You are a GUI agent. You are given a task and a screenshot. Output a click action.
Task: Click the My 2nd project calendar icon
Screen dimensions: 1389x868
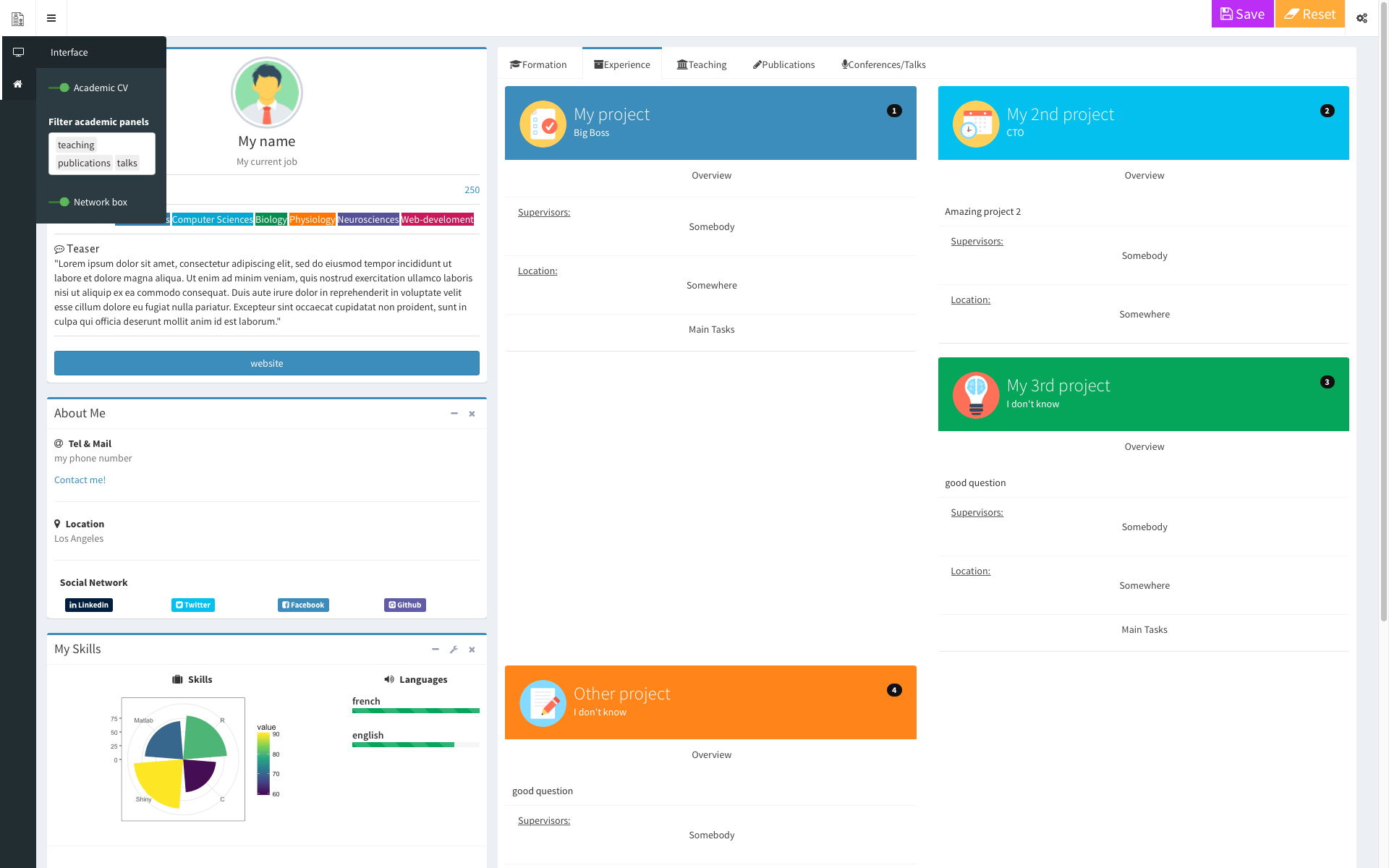pos(976,124)
